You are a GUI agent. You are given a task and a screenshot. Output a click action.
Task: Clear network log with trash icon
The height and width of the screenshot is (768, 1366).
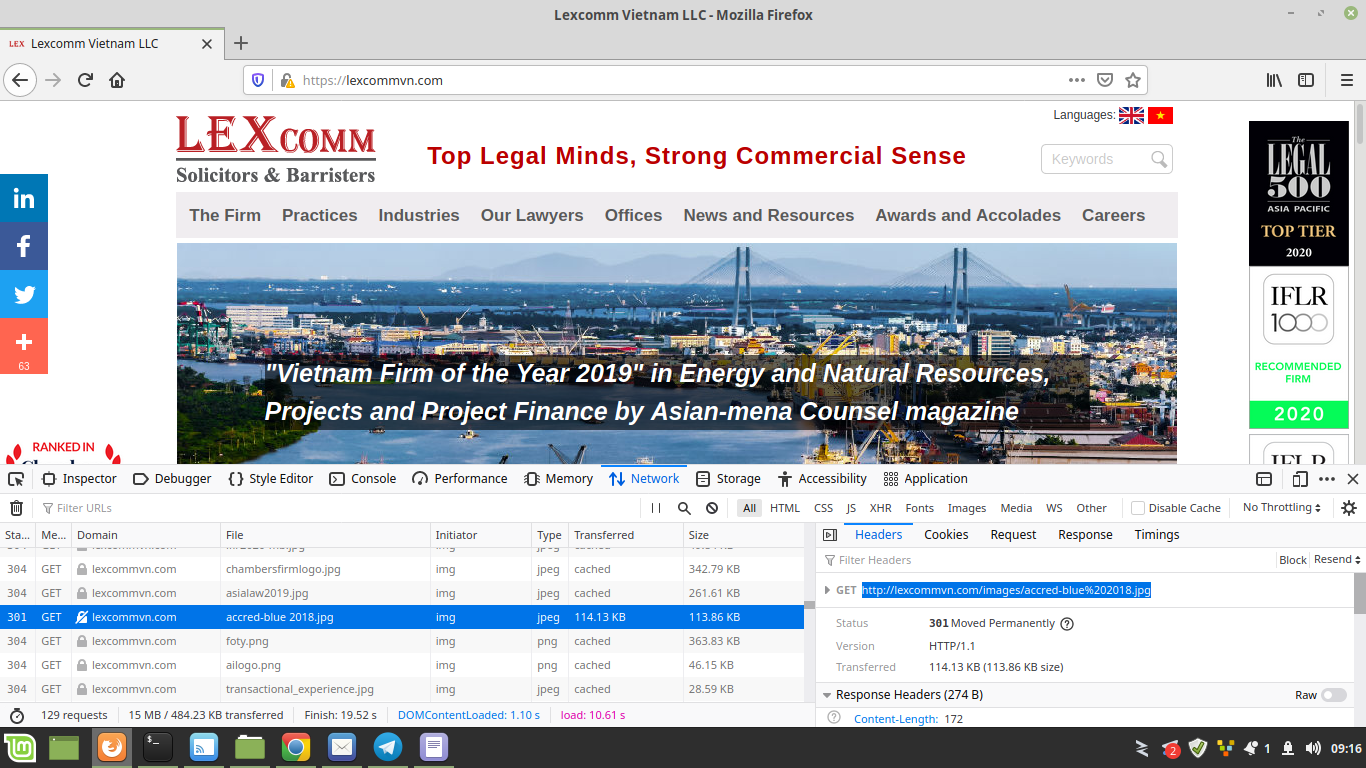coord(16,508)
